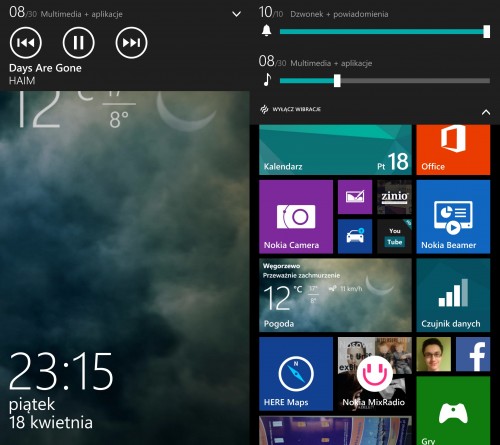
Task: Pause the song Days Are Gone
Action: (x=79, y=43)
